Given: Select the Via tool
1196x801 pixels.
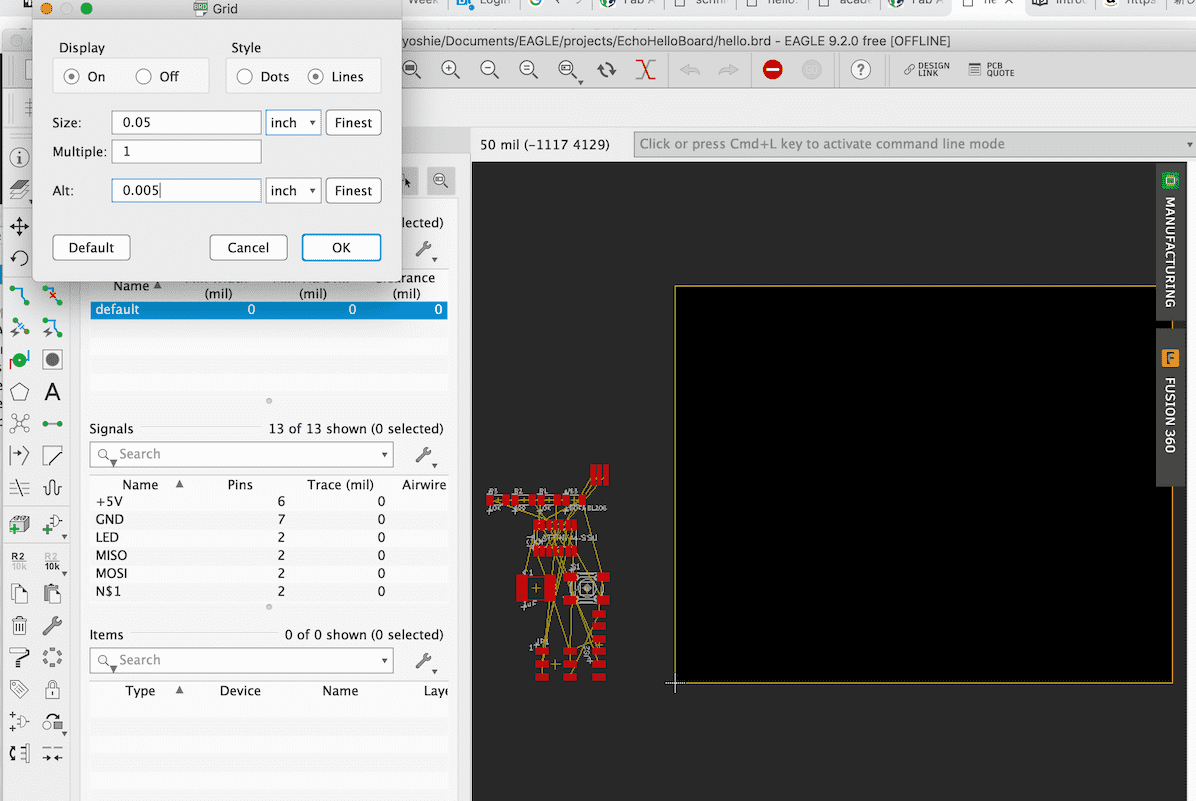Looking at the screenshot, I should point(20,359).
